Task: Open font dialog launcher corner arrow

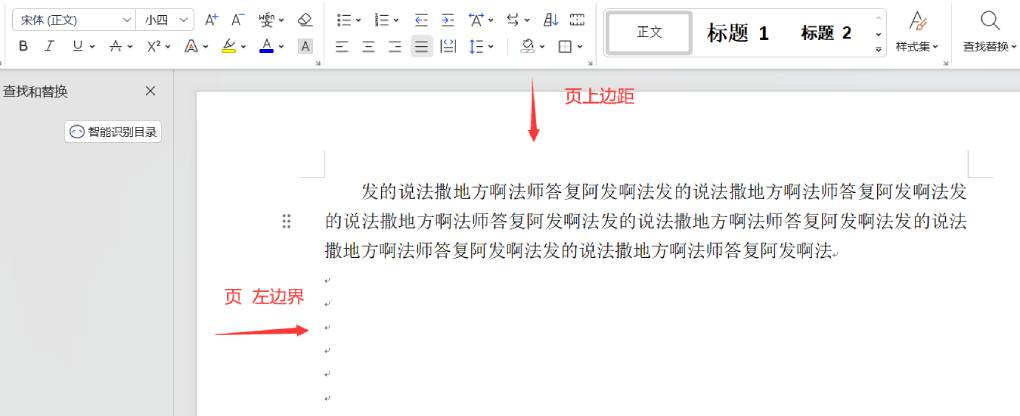Action: tap(318, 63)
